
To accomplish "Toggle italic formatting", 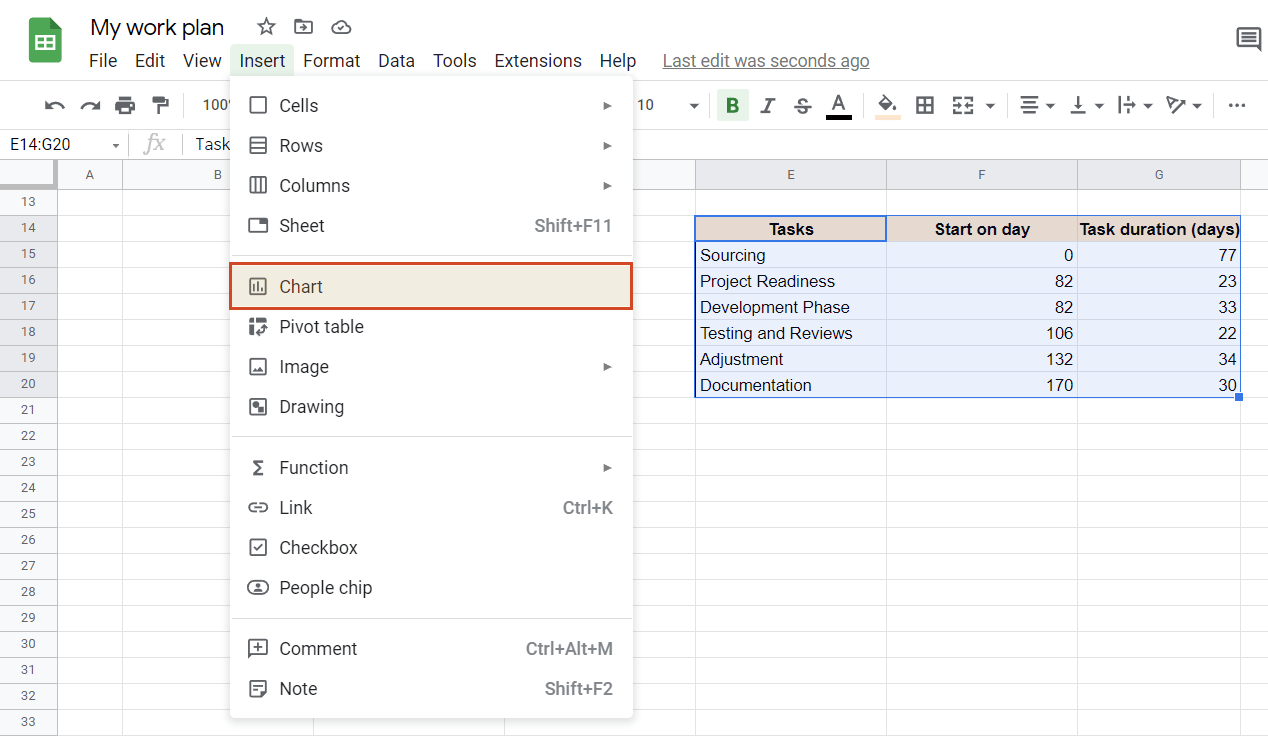I will pos(767,105).
